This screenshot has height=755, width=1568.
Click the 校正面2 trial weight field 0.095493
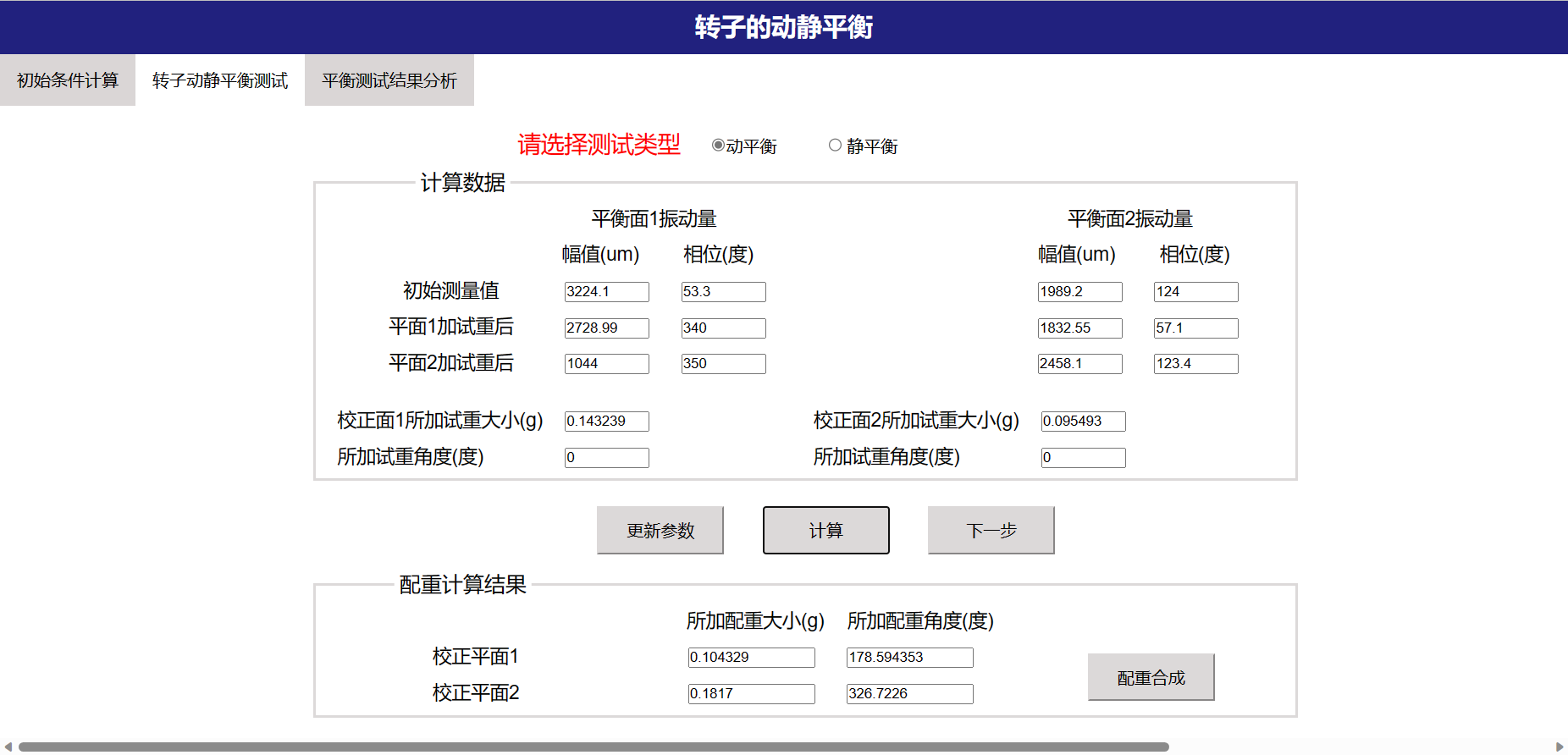coord(1083,422)
